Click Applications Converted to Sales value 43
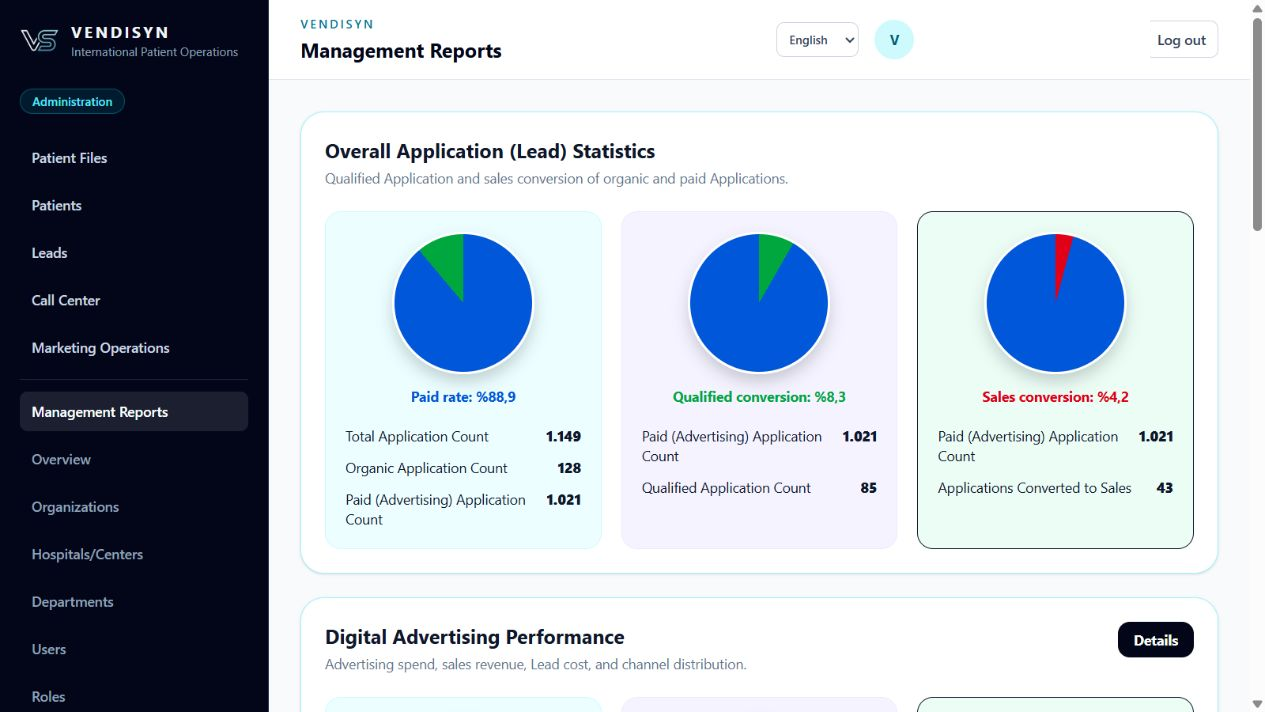The width and height of the screenshot is (1265, 712). click(1164, 488)
